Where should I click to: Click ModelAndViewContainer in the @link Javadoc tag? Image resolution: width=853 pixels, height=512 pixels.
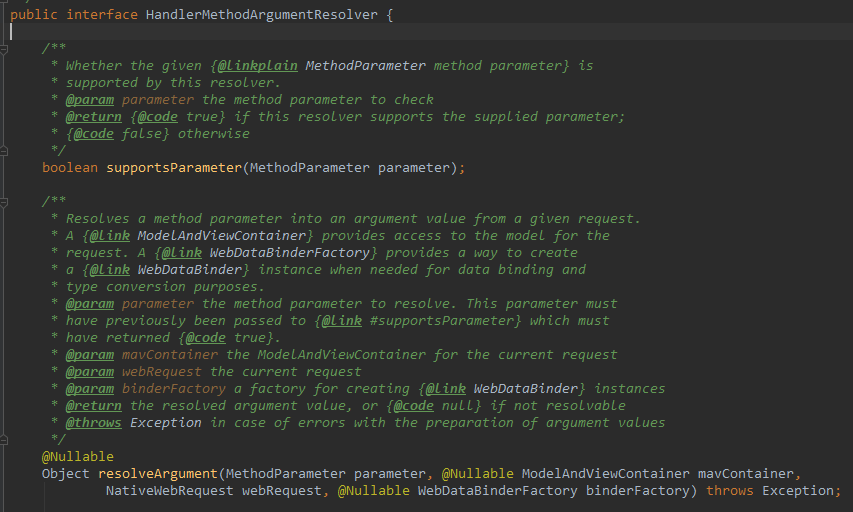tap(221, 236)
